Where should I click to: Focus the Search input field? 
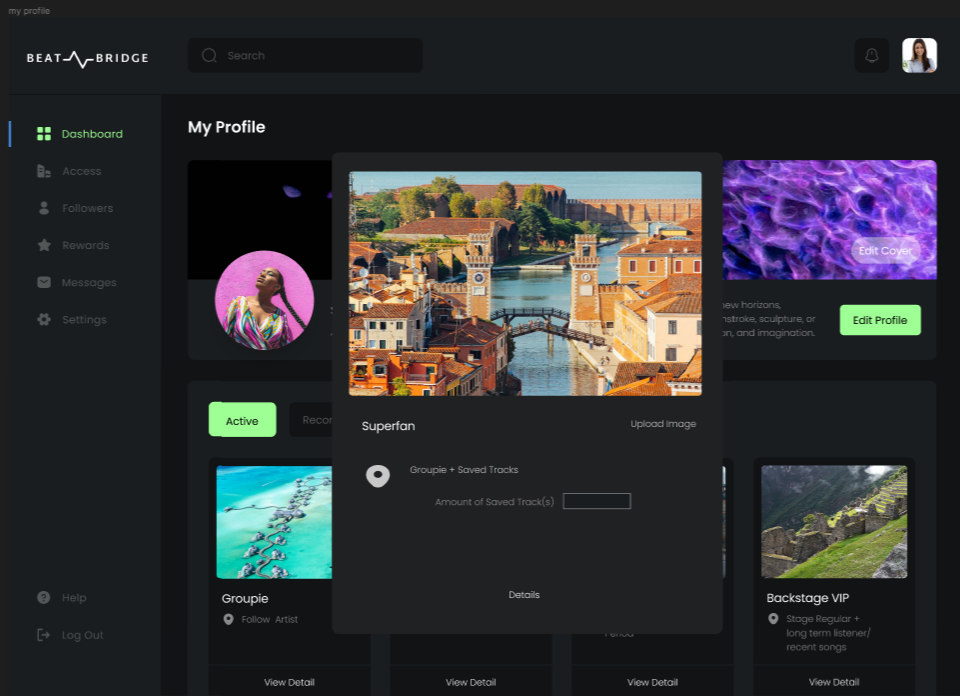[305, 56]
